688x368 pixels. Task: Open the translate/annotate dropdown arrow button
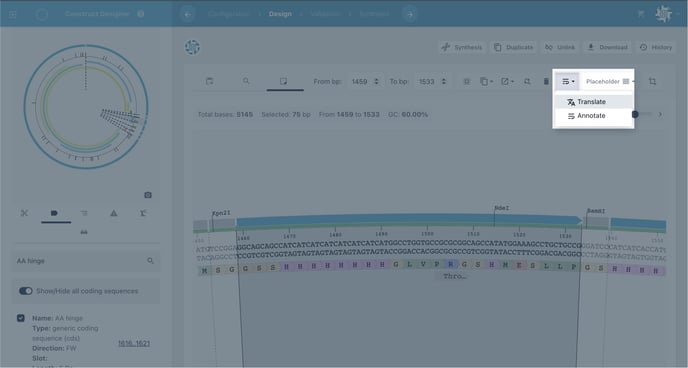(568, 82)
